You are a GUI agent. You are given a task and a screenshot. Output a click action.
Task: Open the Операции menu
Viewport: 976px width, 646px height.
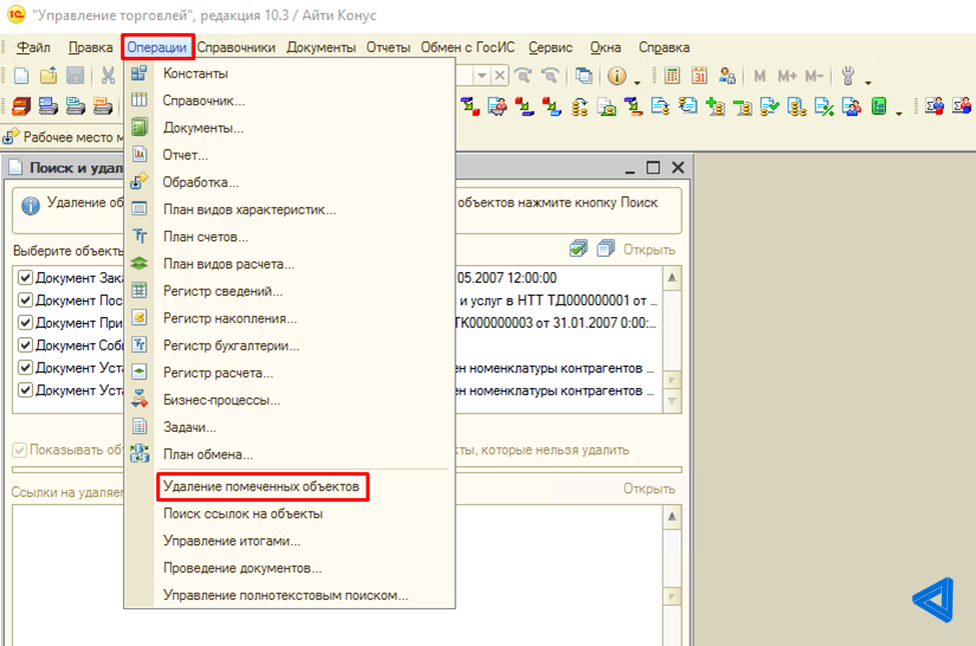tap(157, 47)
